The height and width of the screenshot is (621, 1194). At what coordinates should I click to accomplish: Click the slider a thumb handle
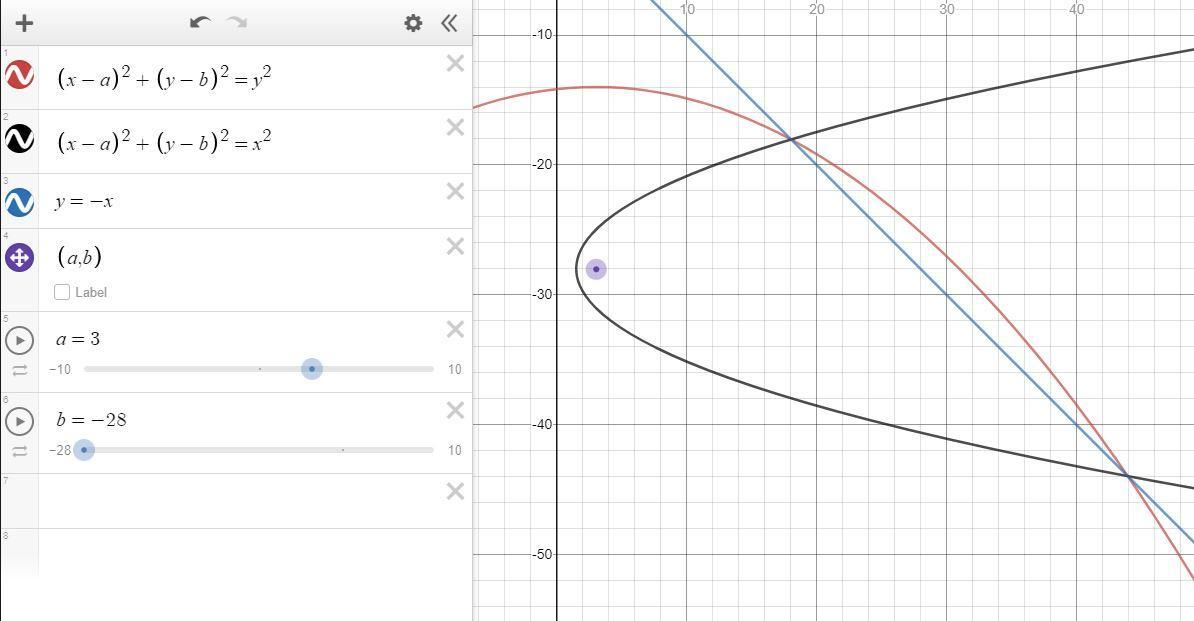[312, 369]
